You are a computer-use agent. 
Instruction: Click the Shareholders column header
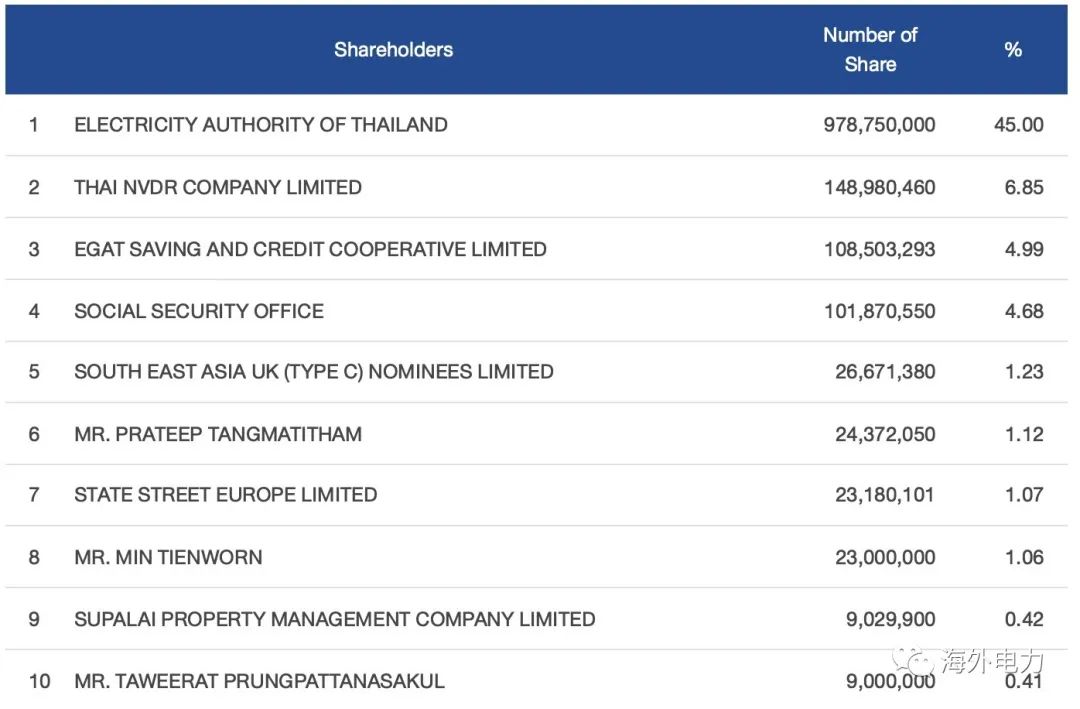pyautogui.click(x=393, y=50)
